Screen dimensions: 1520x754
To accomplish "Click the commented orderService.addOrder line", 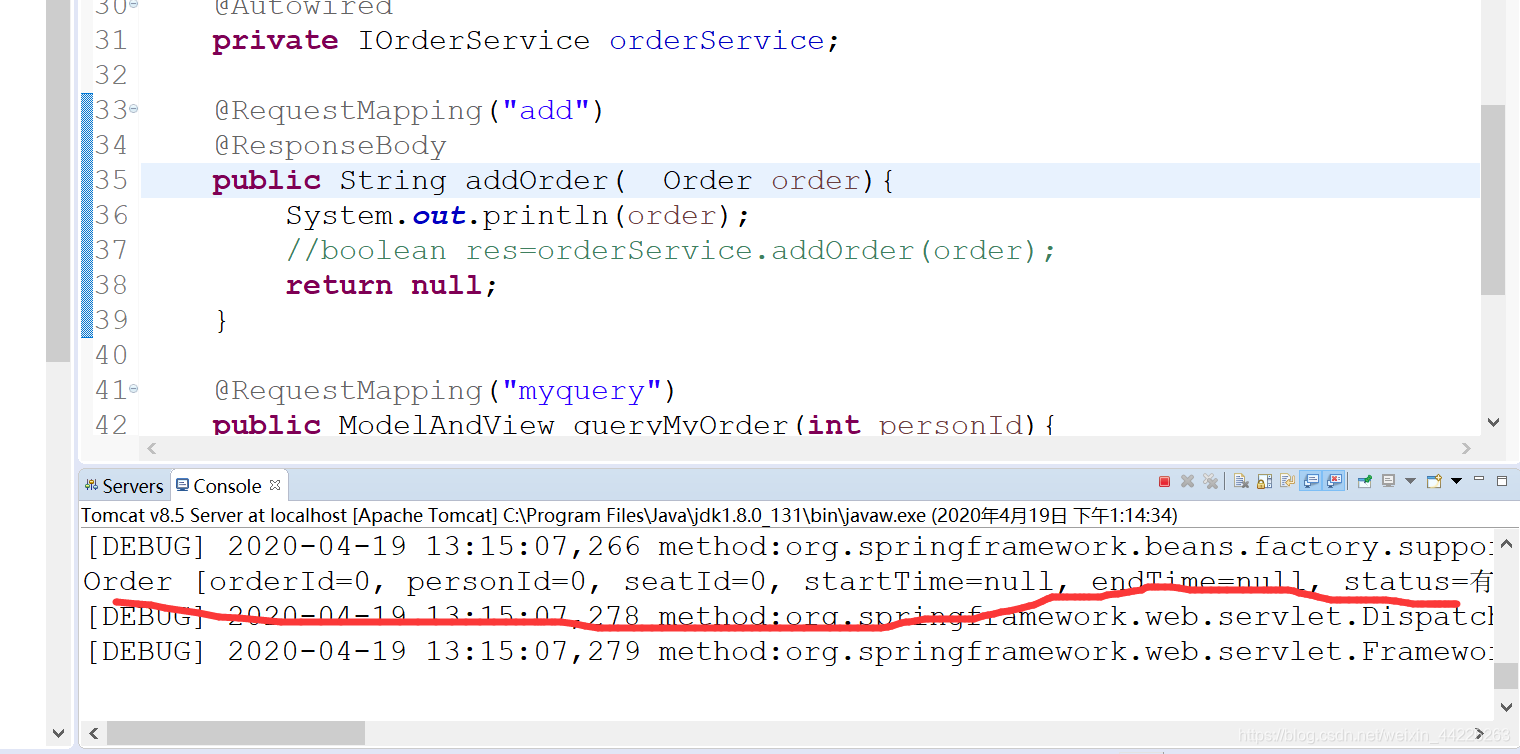I will tap(670, 251).
